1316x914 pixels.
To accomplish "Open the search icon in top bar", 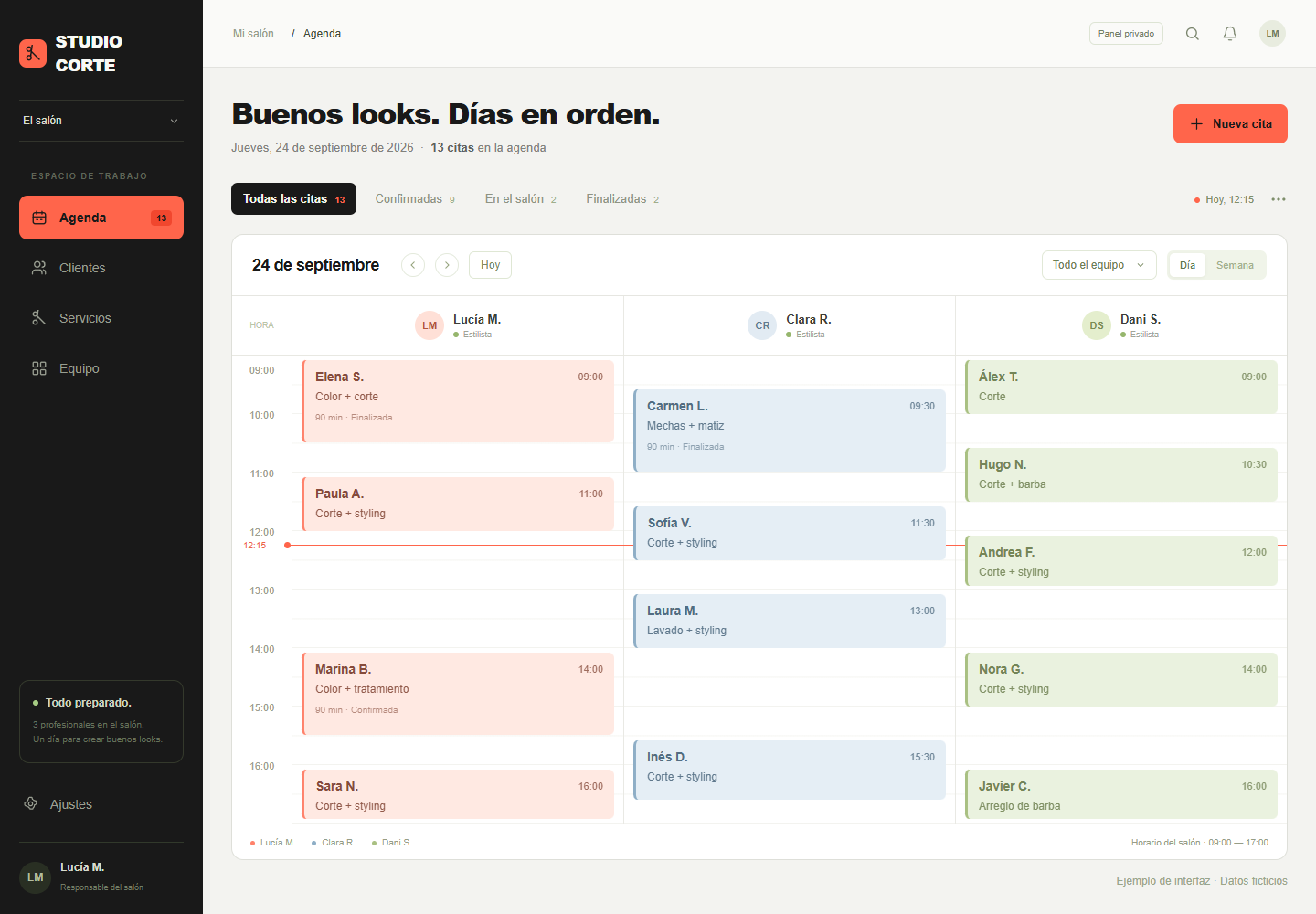I will pyautogui.click(x=1193, y=34).
